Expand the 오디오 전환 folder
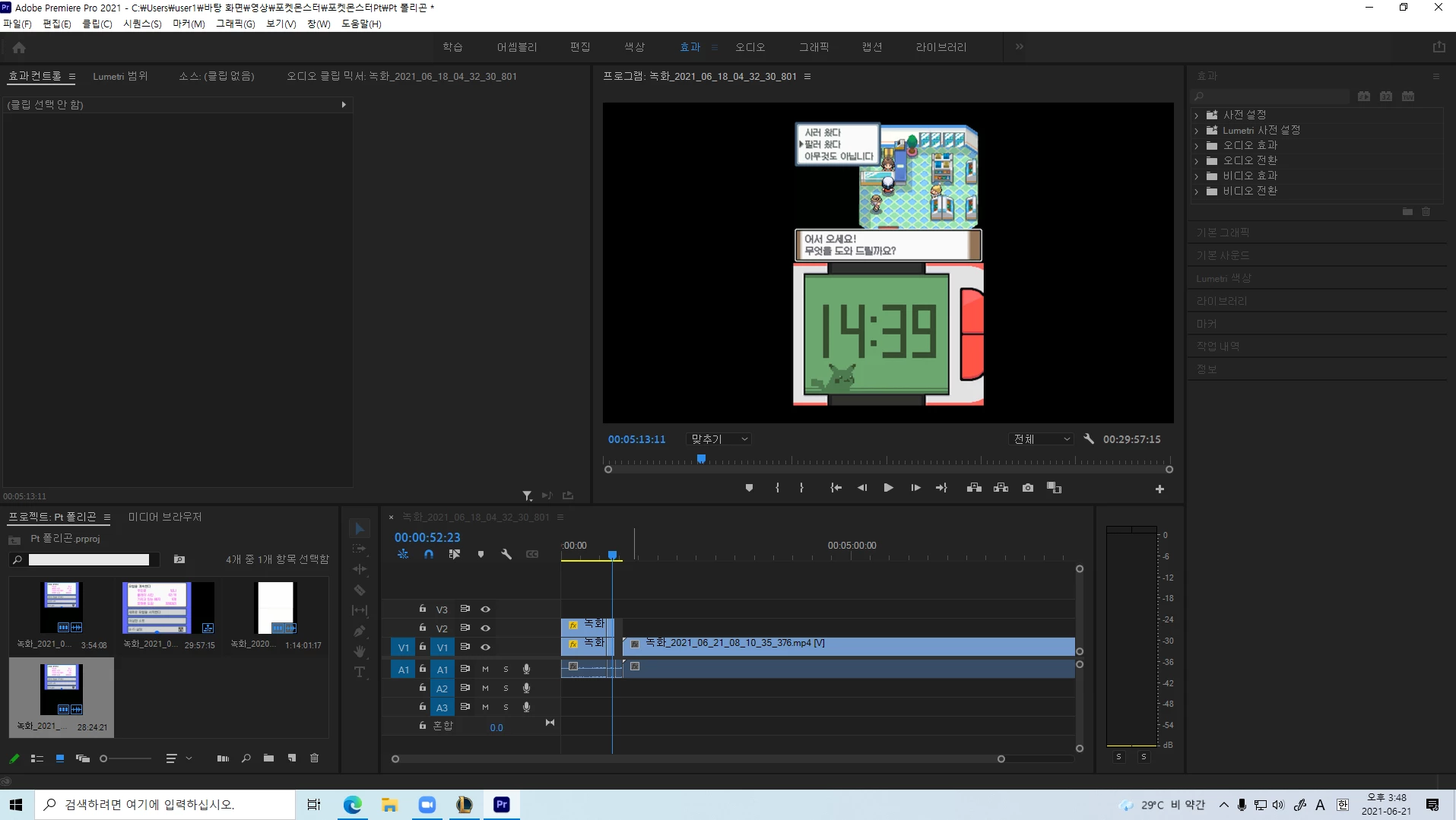This screenshot has height=820, width=1456. 1197,160
